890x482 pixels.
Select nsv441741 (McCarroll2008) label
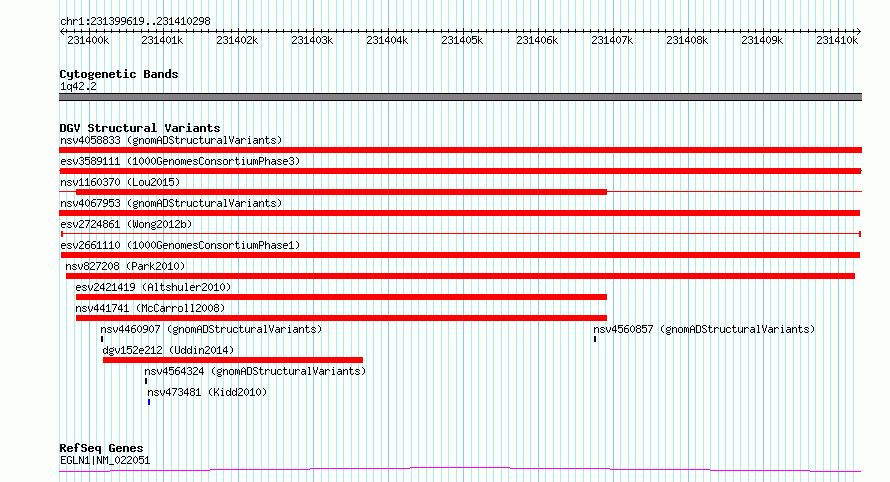tap(150, 308)
